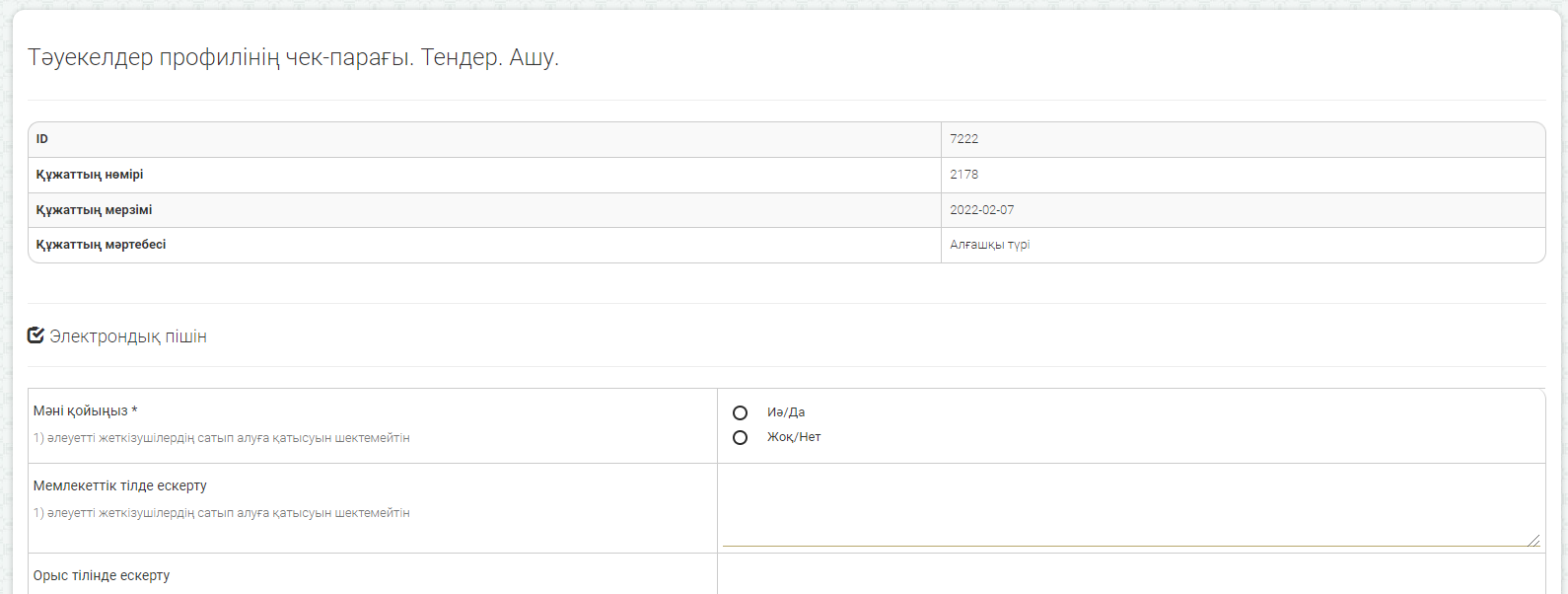Screen dimensions: 1568x594
Task: Click the Мемлекеттік тілде ескерту label
Action: 119,485
